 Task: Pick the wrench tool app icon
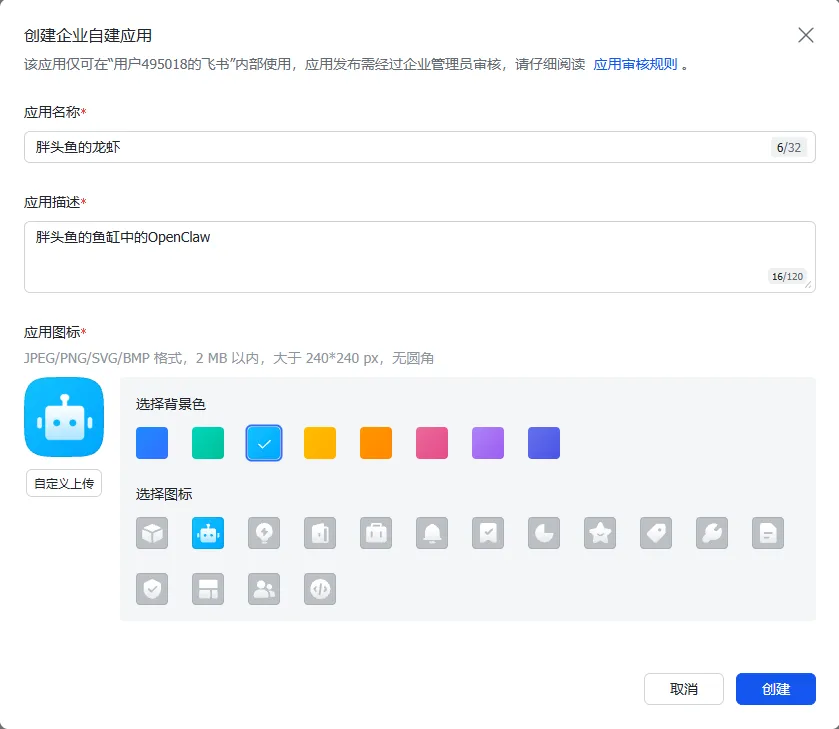coord(712,533)
